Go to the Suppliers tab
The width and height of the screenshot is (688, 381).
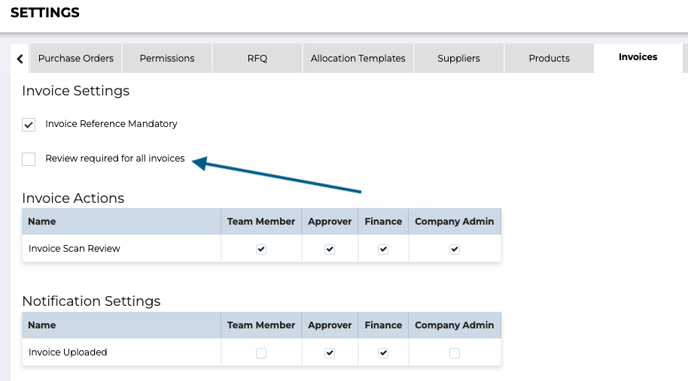459,58
